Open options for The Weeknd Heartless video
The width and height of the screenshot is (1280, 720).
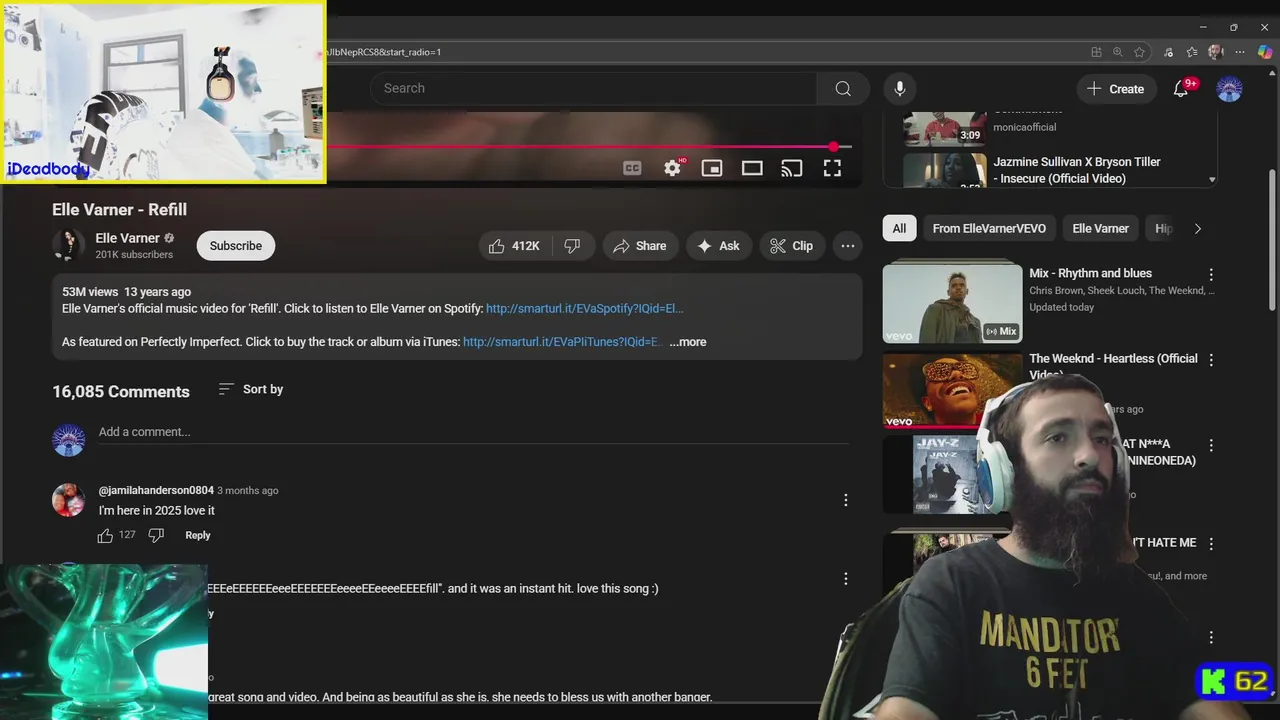[x=1211, y=360]
